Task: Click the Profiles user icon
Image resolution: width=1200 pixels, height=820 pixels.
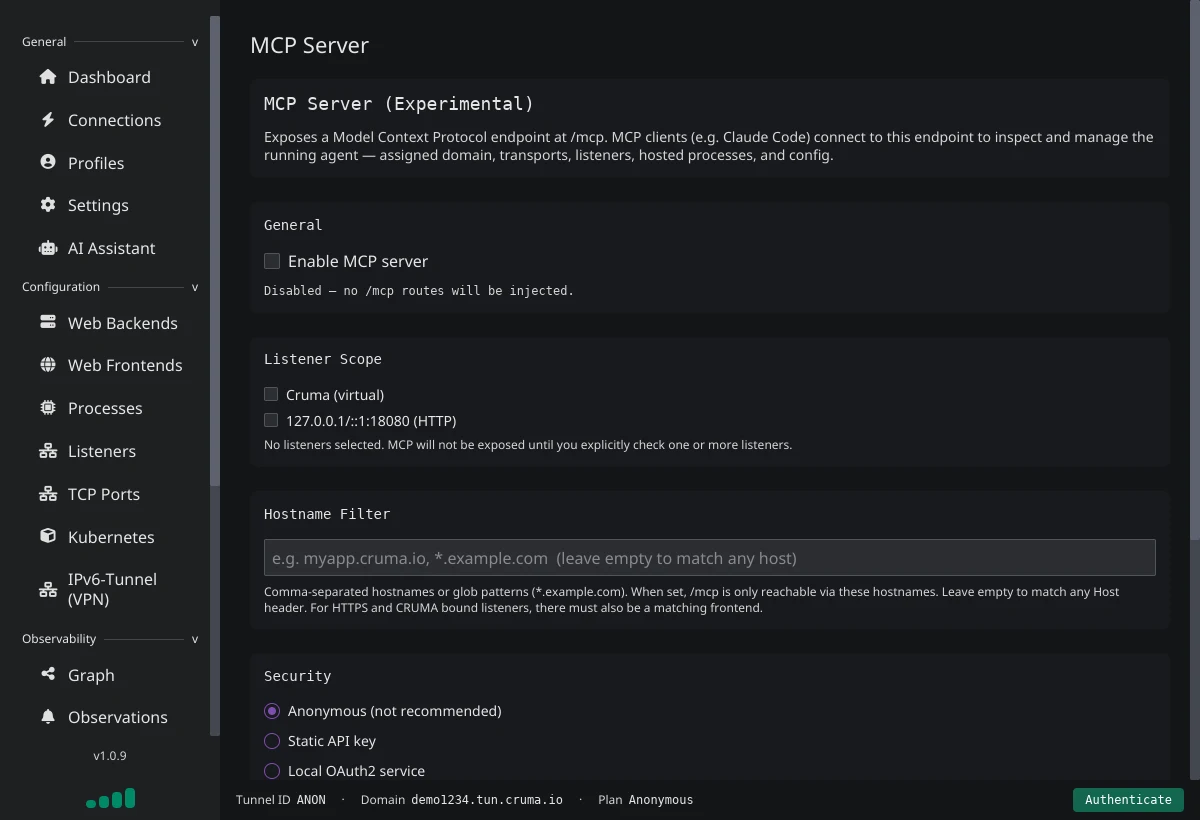Action: pyautogui.click(x=47, y=162)
